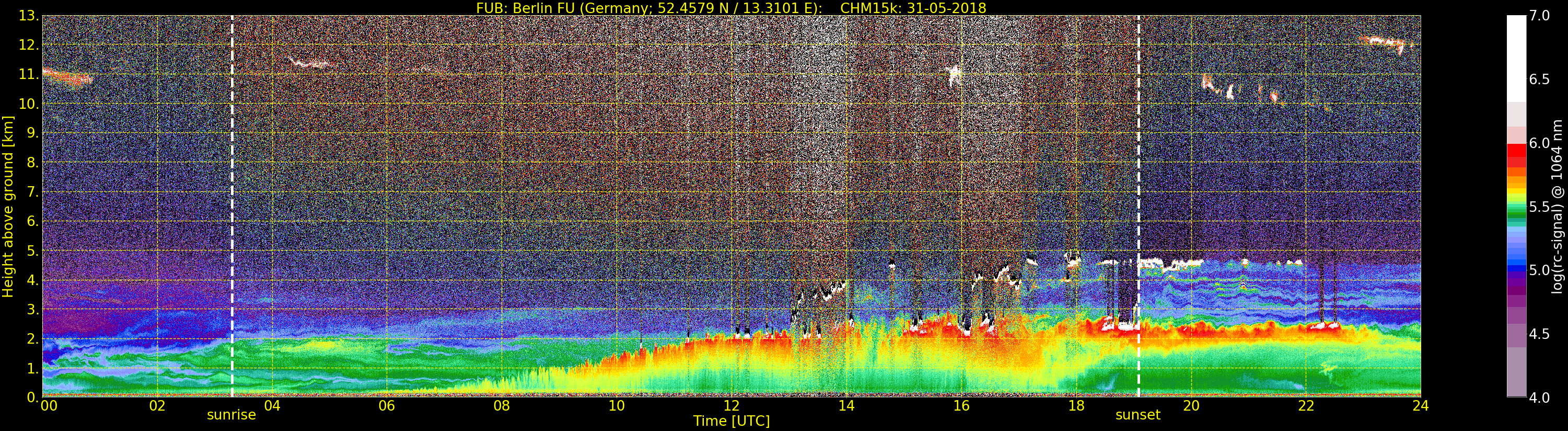Click time tick label '04'

272,405
